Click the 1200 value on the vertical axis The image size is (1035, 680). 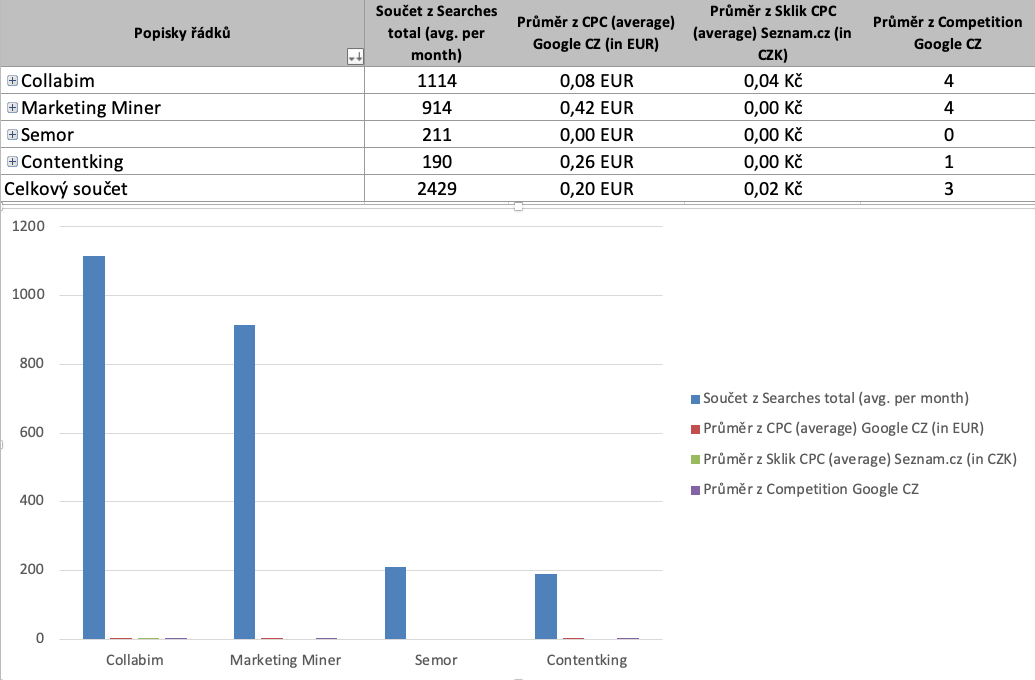pos(28,226)
